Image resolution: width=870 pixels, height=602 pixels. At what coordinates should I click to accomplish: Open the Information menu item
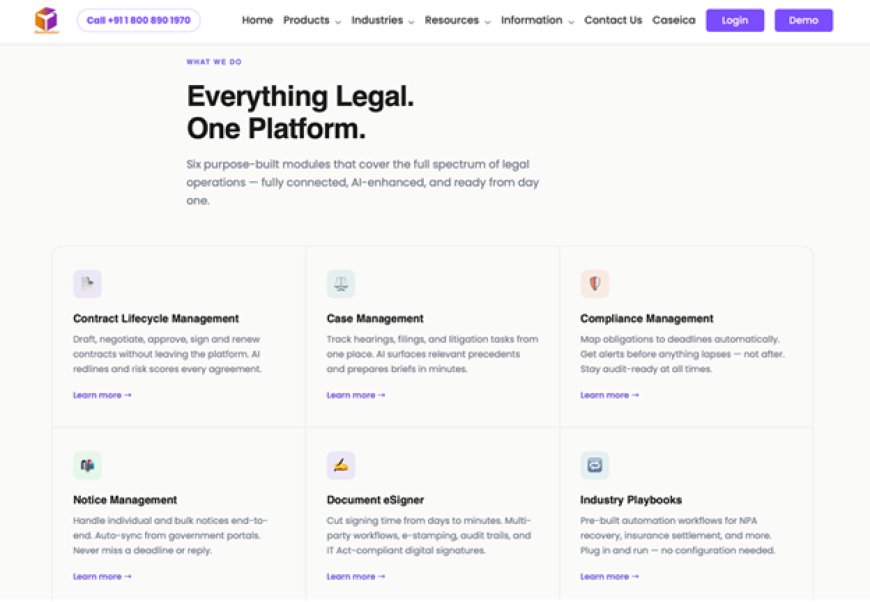point(532,20)
